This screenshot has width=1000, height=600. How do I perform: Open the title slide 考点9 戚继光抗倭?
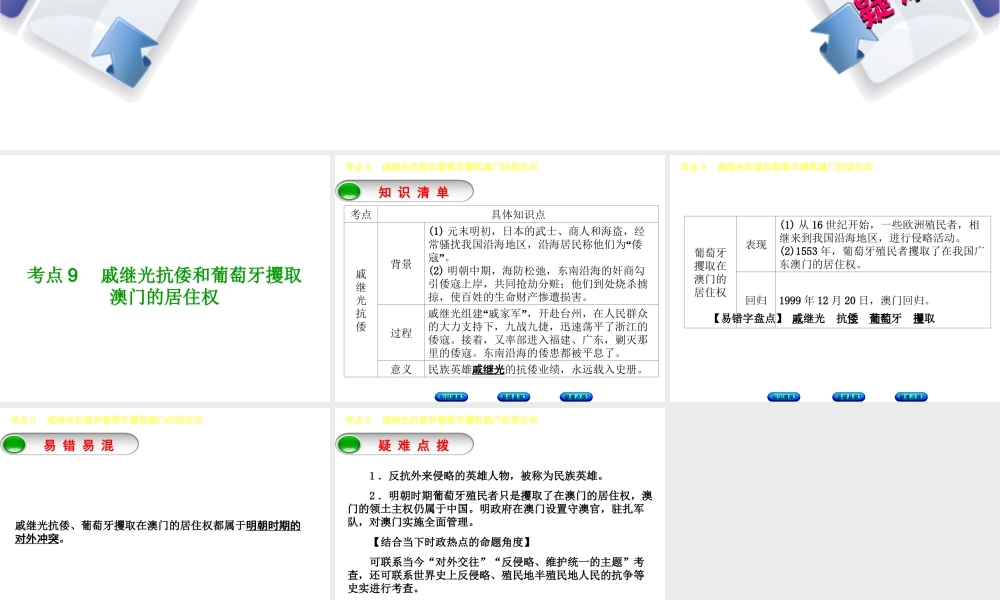pos(165,278)
